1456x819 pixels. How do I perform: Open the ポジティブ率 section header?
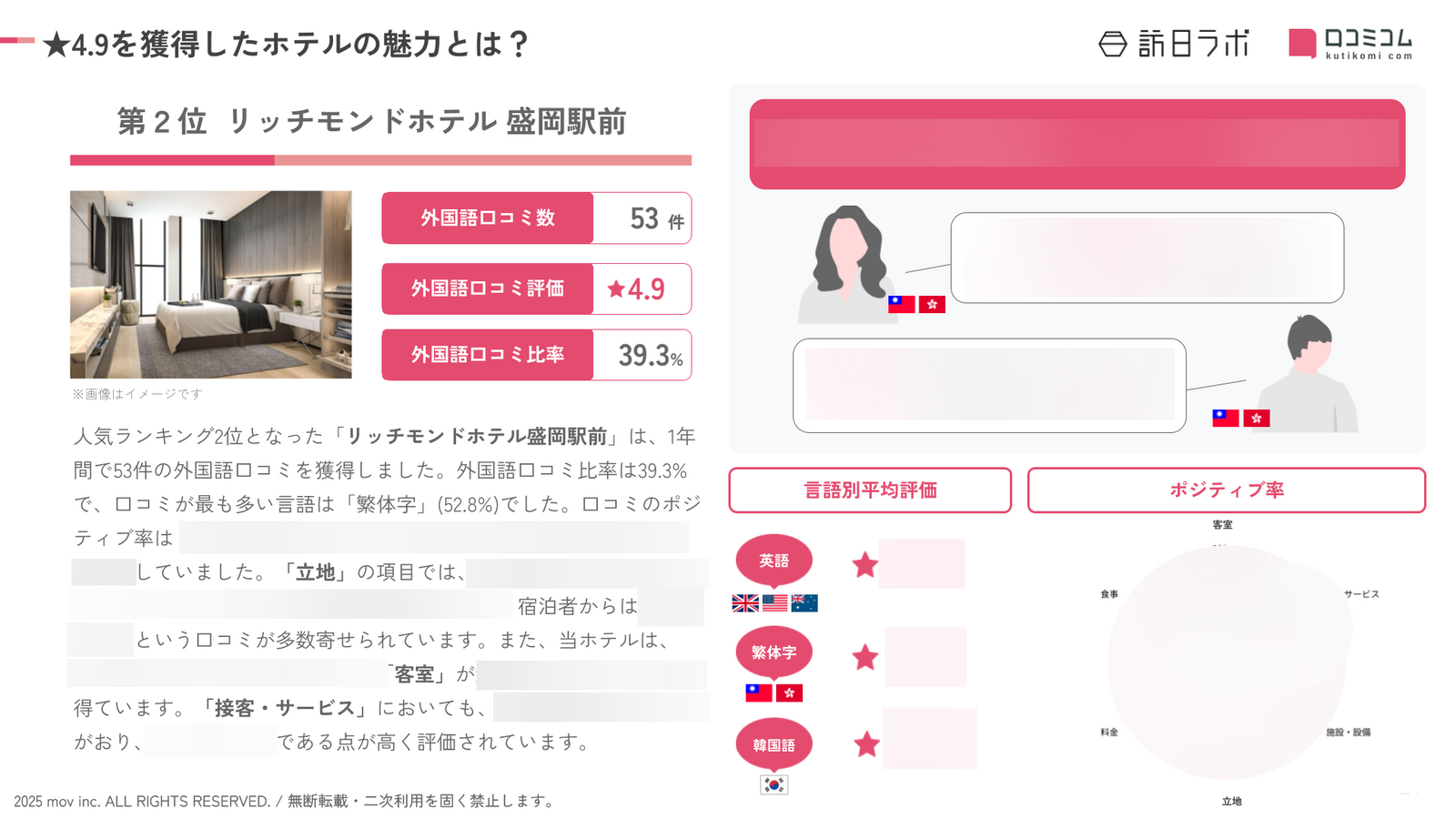click(1227, 490)
